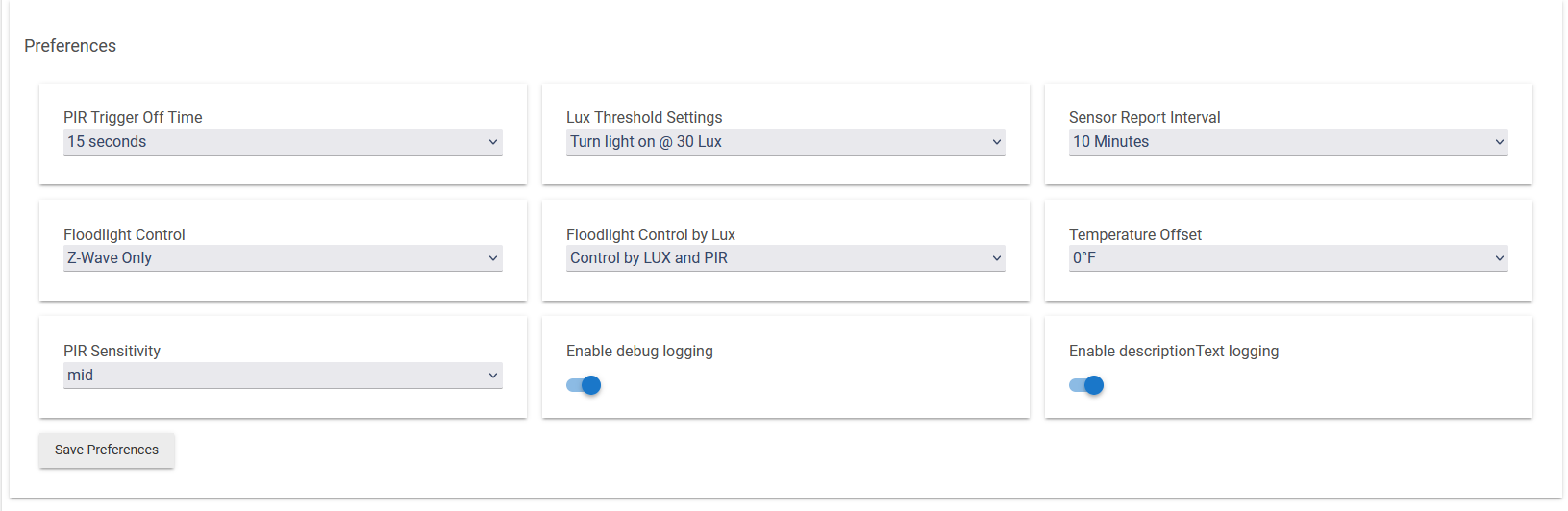Image resolution: width=1568 pixels, height=511 pixels.
Task: Click the Enable debug logging label
Action: (639, 351)
